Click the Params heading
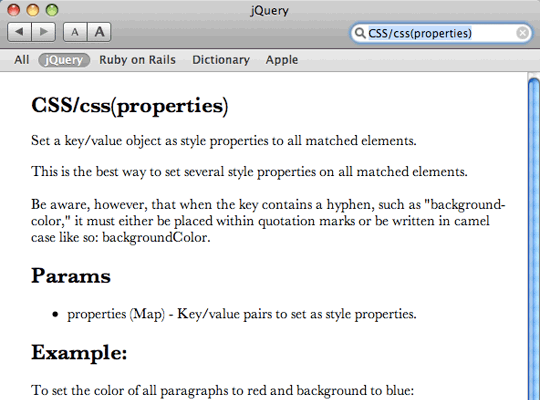This screenshot has width=540, height=400. 71,276
